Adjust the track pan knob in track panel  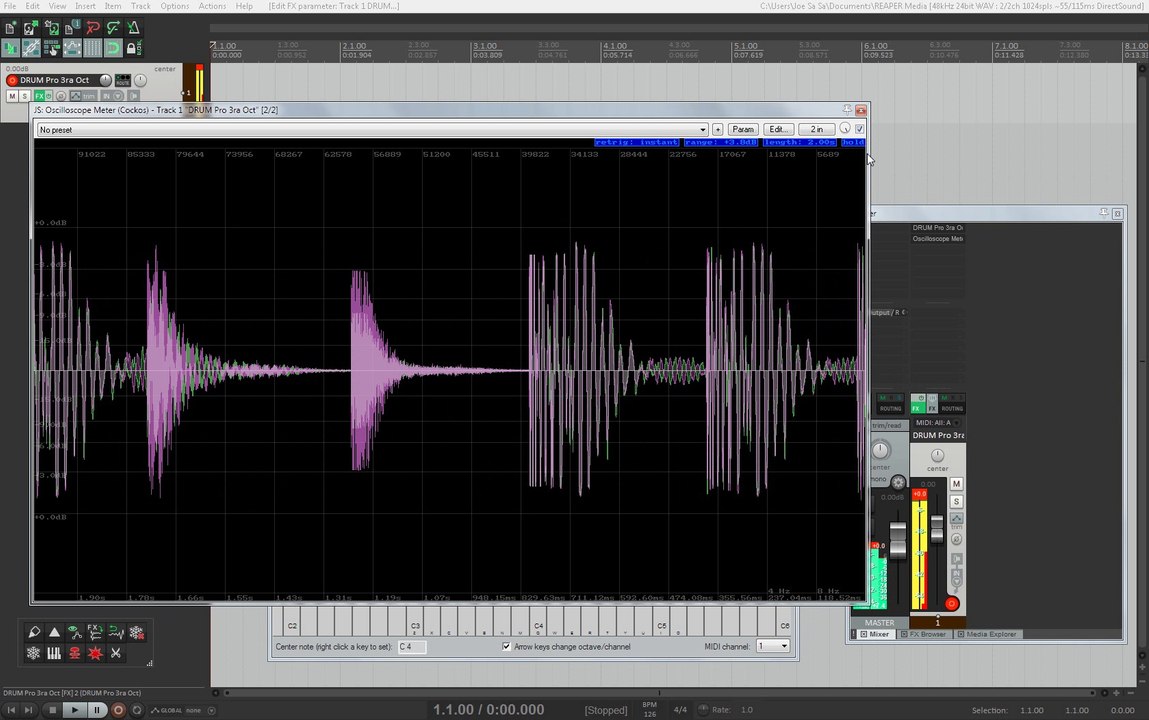[140, 80]
